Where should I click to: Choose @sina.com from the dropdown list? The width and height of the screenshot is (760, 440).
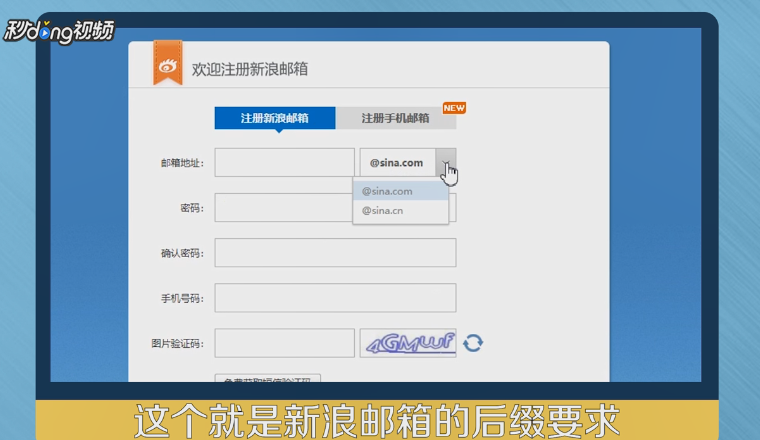pyautogui.click(x=400, y=191)
